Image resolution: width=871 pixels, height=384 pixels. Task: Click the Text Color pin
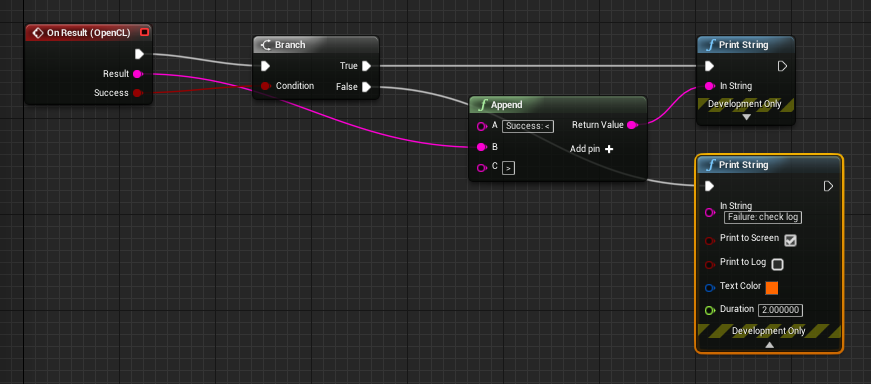(709, 288)
